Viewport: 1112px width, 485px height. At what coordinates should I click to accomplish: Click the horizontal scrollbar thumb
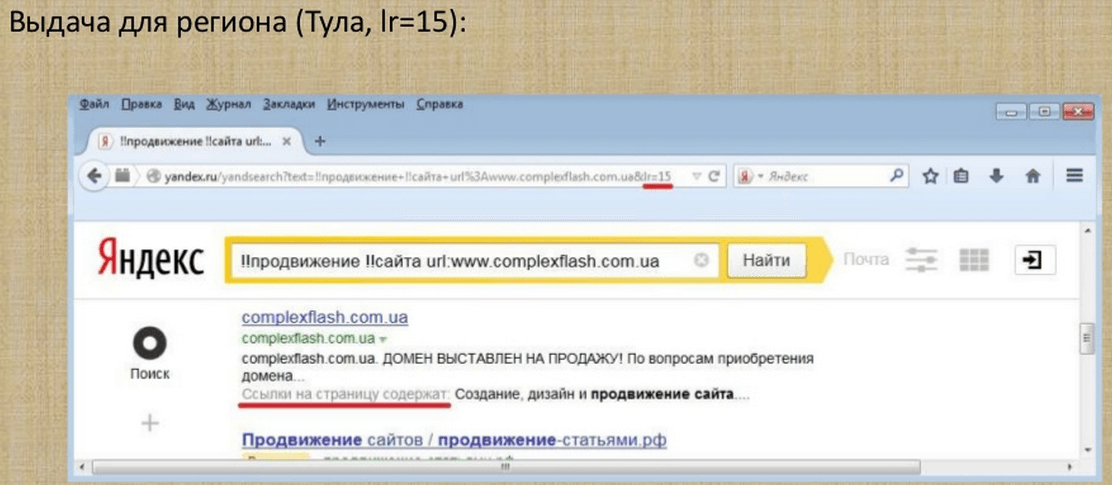506,467
